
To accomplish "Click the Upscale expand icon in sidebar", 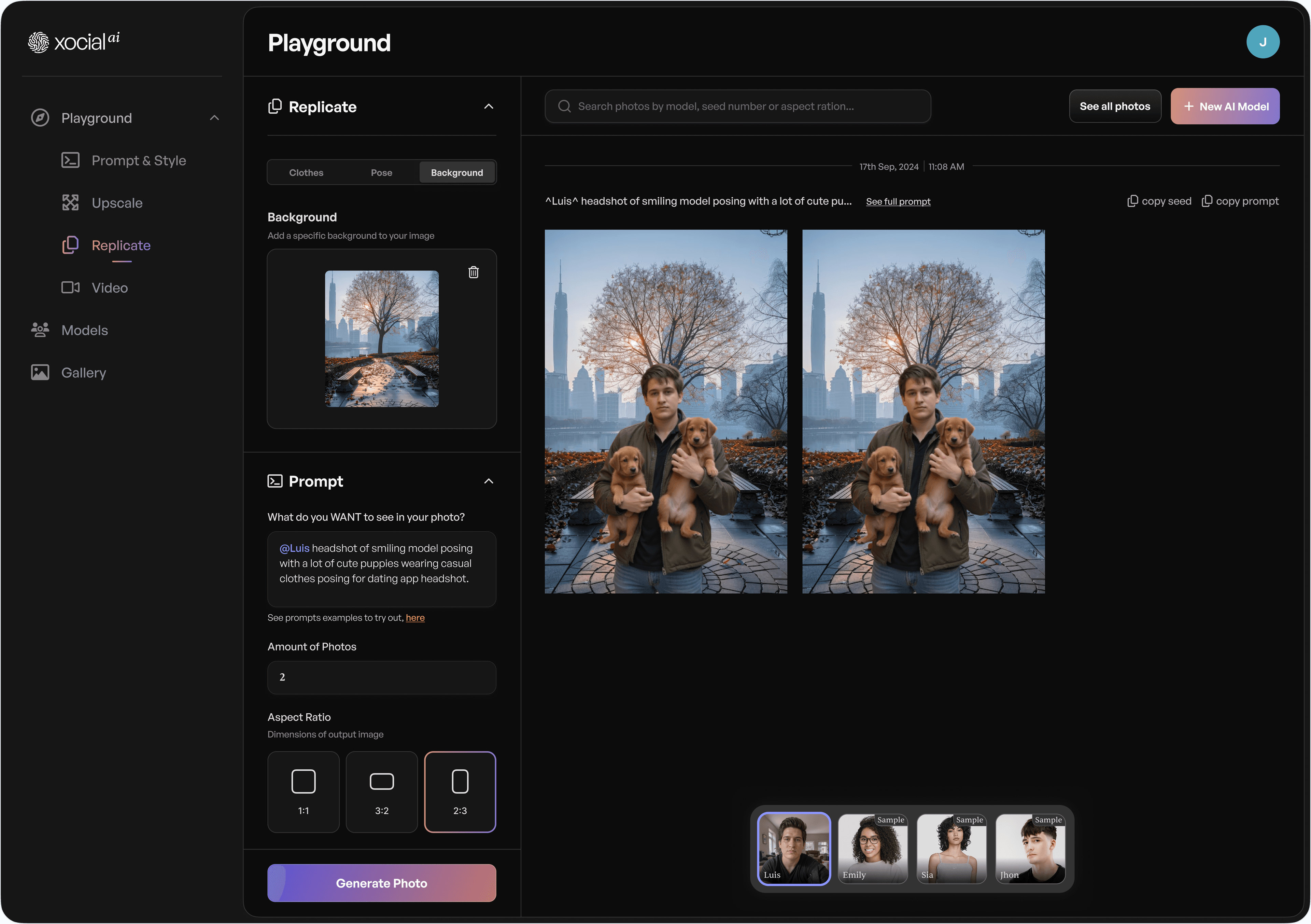I will click(70, 202).
